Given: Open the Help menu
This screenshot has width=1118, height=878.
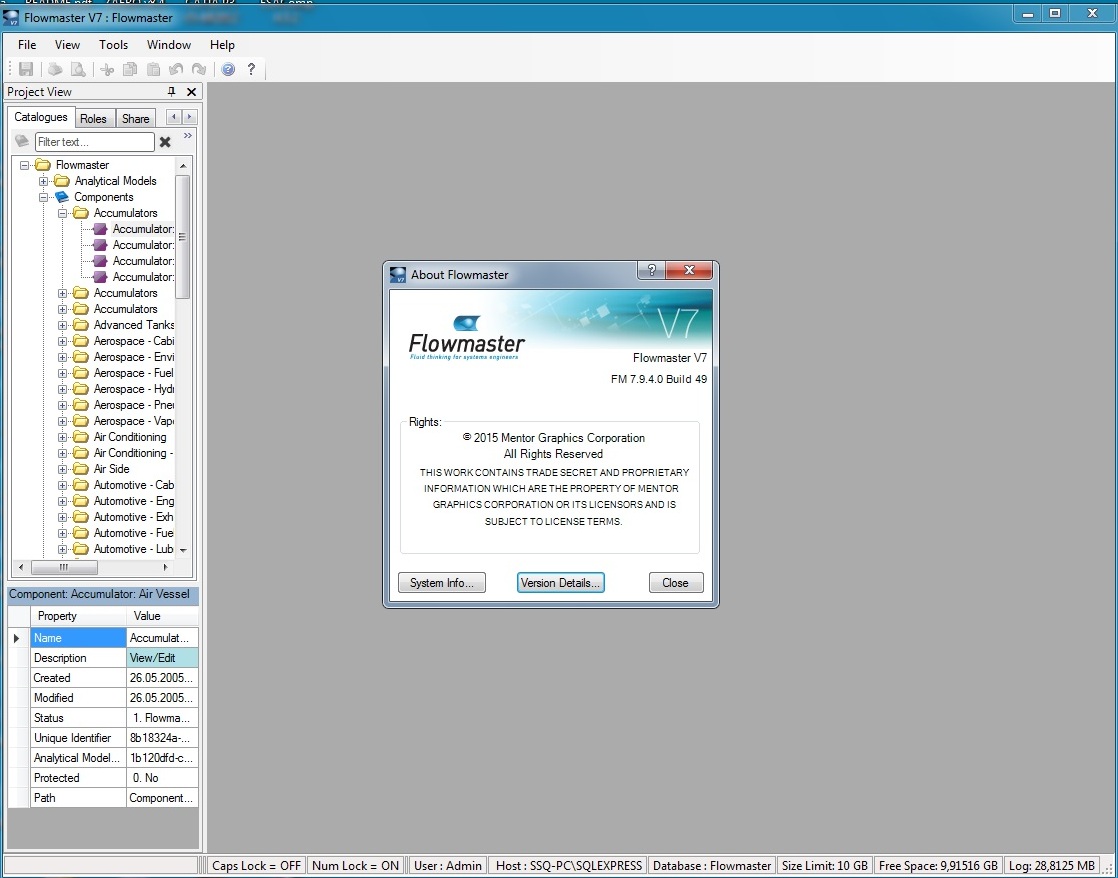Looking at the screenshot, I should [x=222, y=45].
